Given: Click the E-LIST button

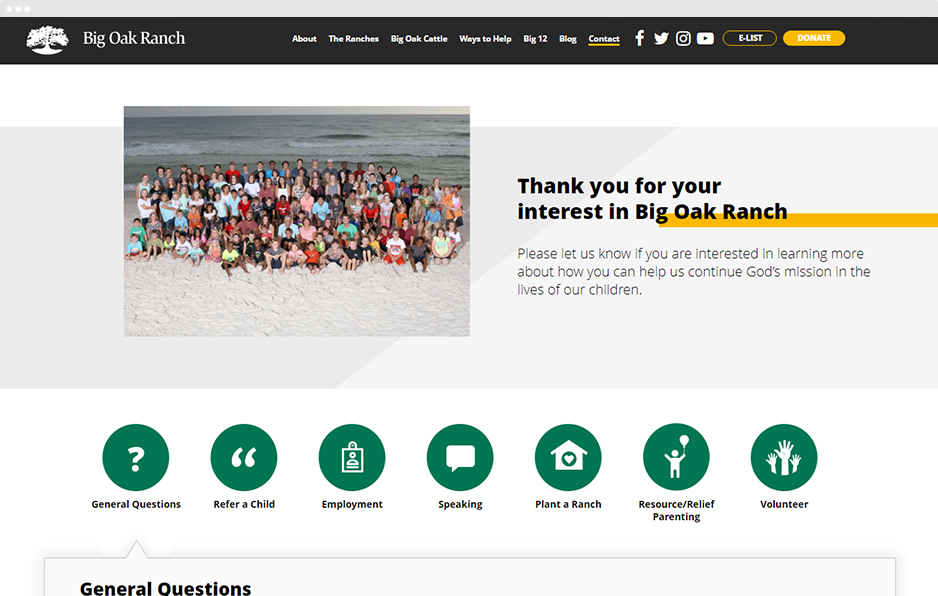Looking at the screenshot, I should (750, 38).
